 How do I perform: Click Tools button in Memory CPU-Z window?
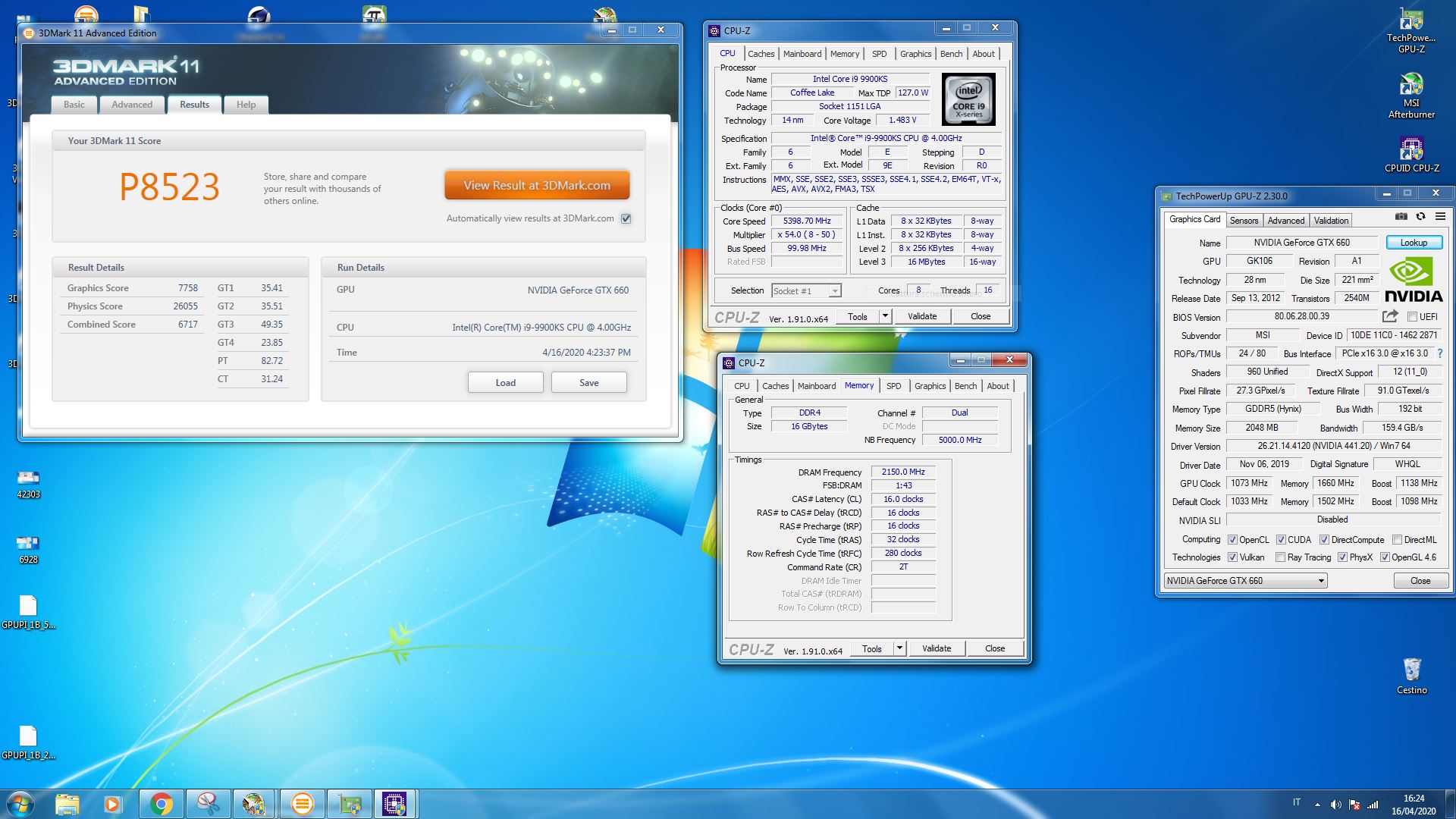(872, 648)
